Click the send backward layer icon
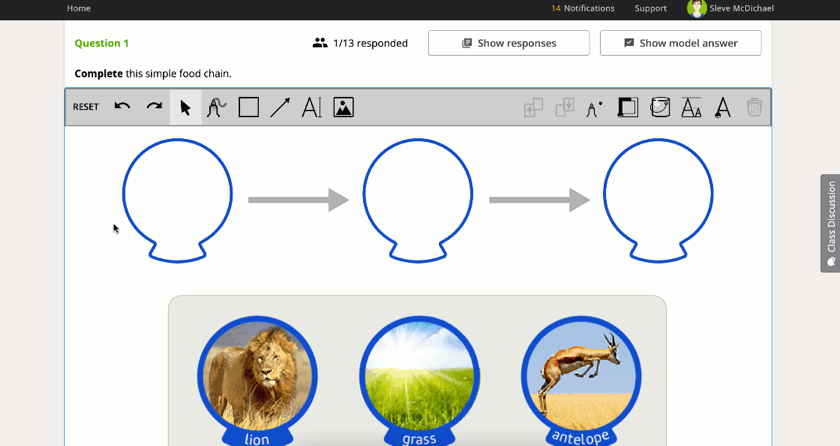This screenshot has height=446, width=840. click(565, 108)
